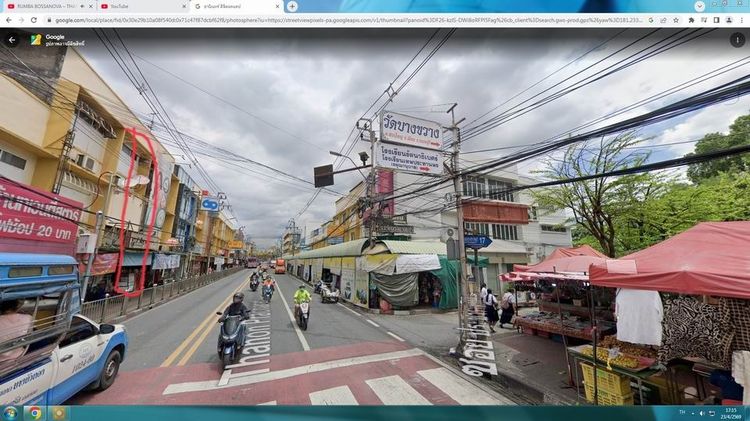Click the Street View panorama image
Image resolution: width=750 pixels, height=421 pixels.
(x=375, y=216)
